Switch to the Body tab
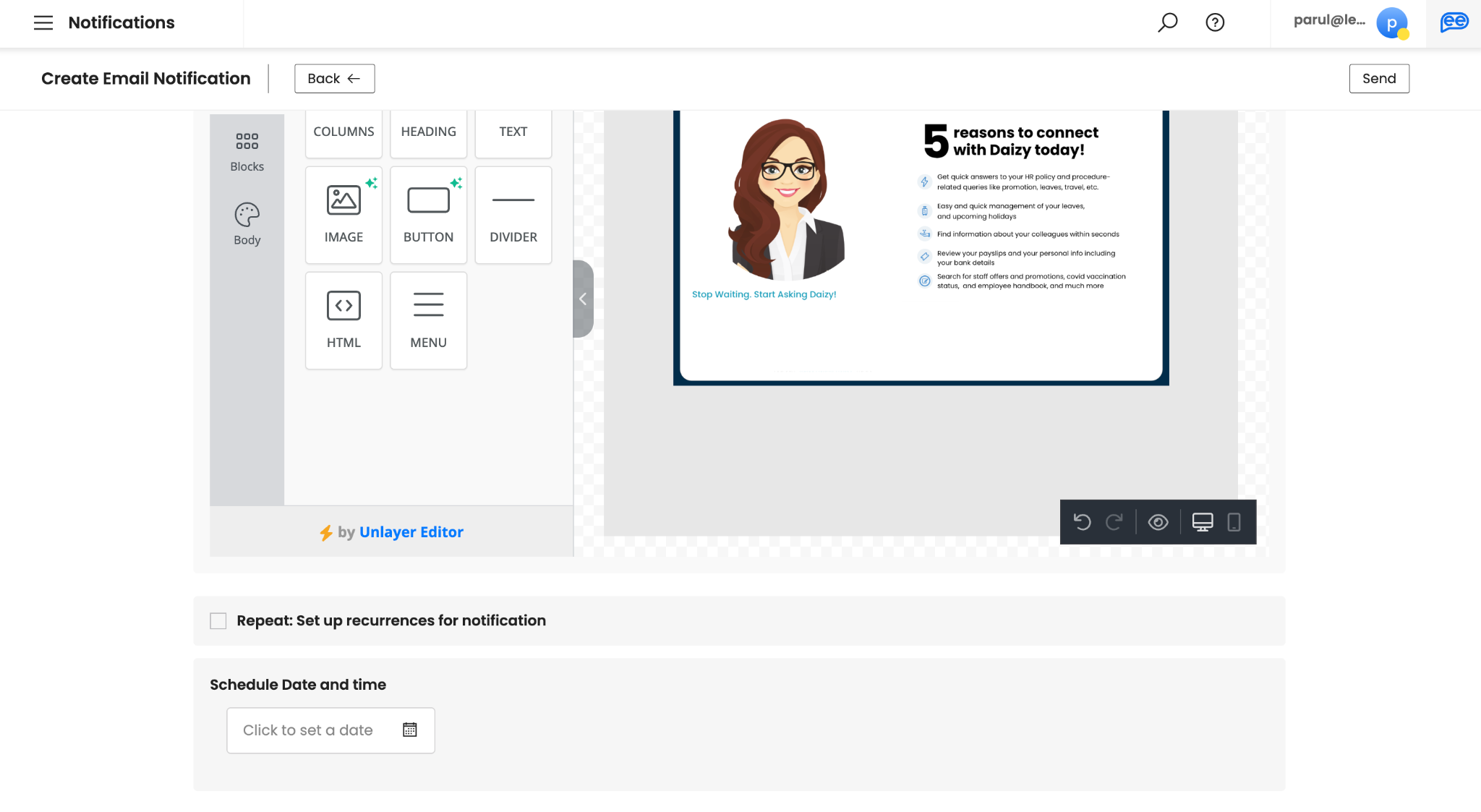This screenshot has height=812, width=1481. coord(247,224)
